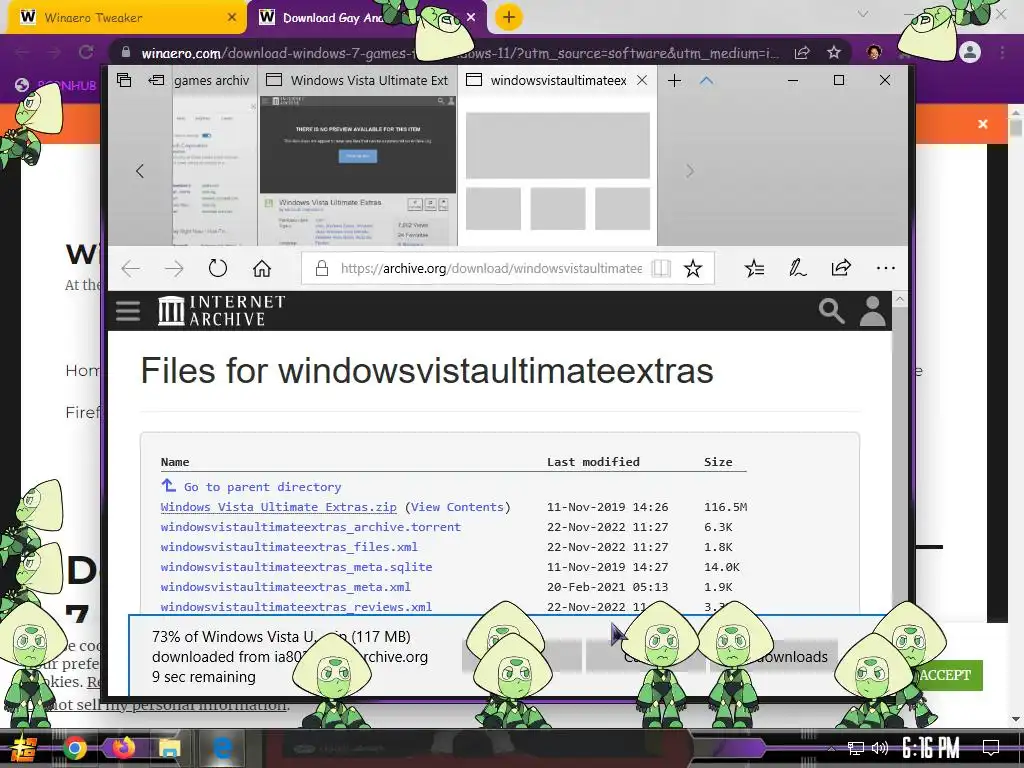The height and width of the screenshot is (768, 1024).
Task: Open windowsvistaultimateextras_meta.xml
Action: click(x=285, y=587)
